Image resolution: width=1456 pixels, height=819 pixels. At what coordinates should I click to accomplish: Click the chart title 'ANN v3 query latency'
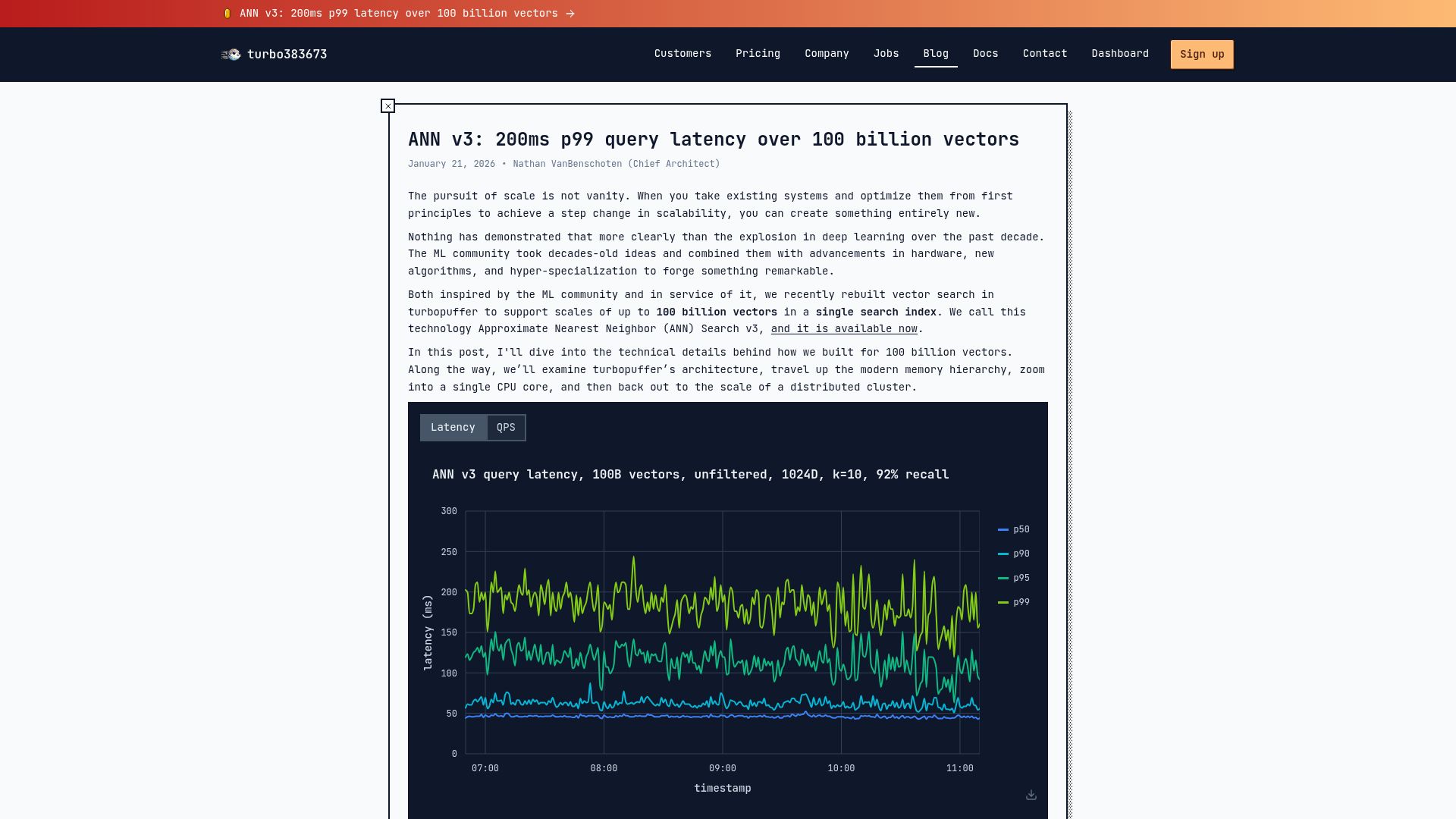click(690, 475)
